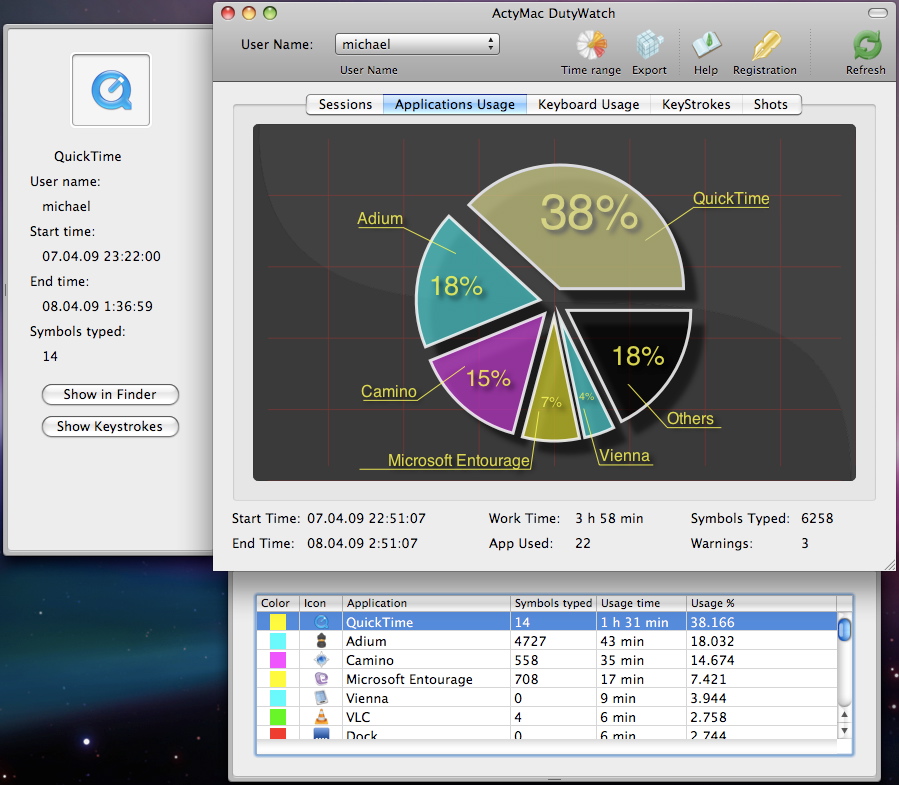The image size is (899, 785).
Task: Sort by Symbols typed column header
Action: 553,603
